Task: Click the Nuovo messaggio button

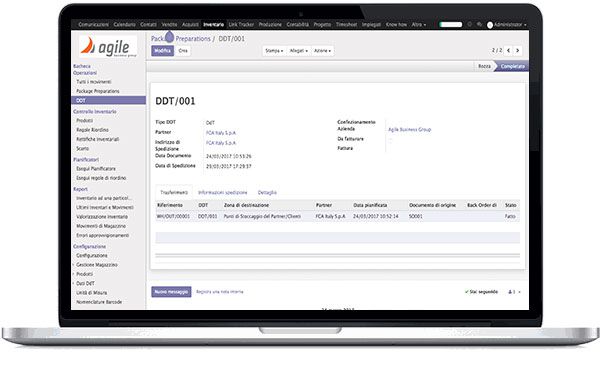Action: [x=171, y=292]
